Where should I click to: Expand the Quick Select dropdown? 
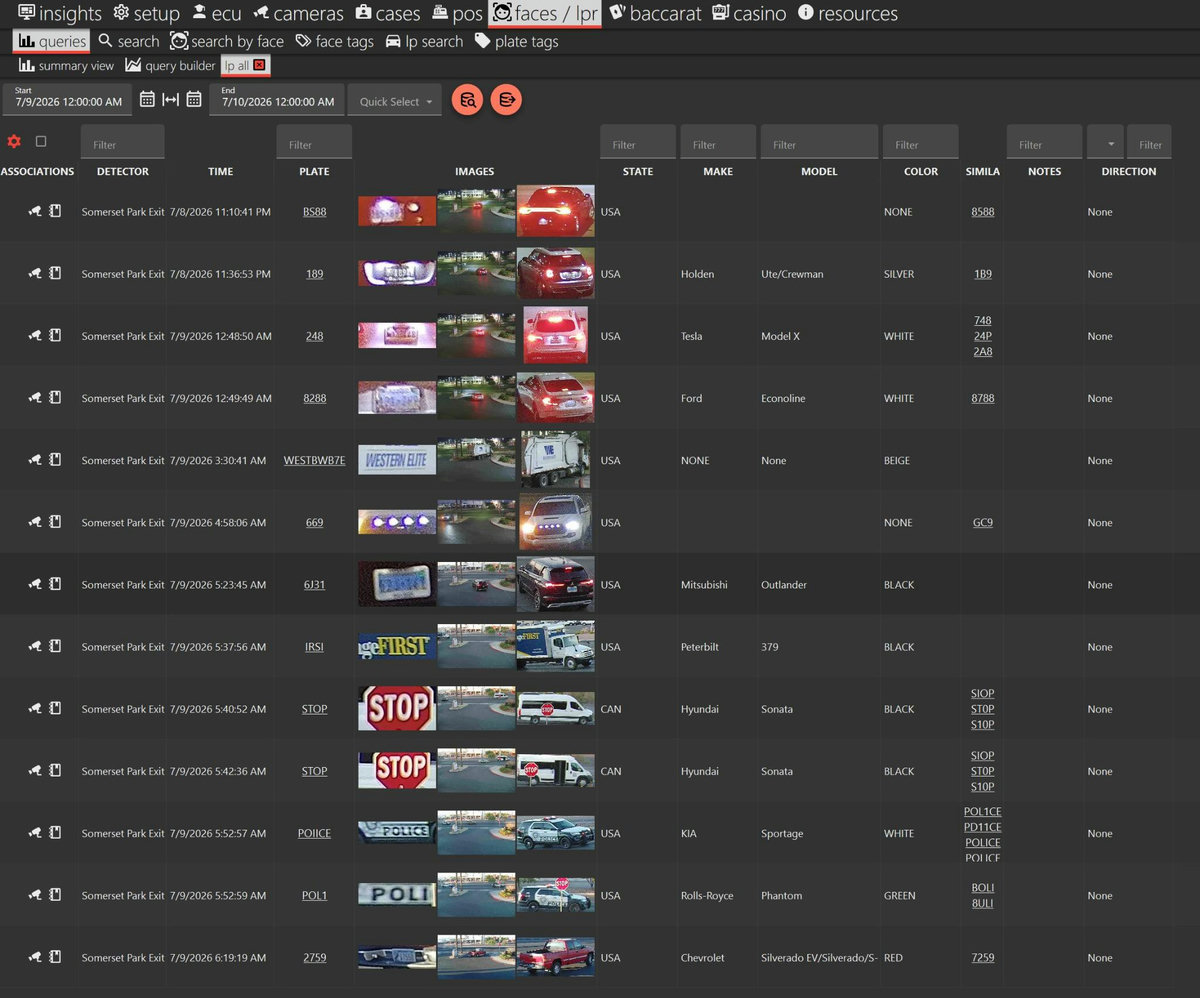(395, 100)
